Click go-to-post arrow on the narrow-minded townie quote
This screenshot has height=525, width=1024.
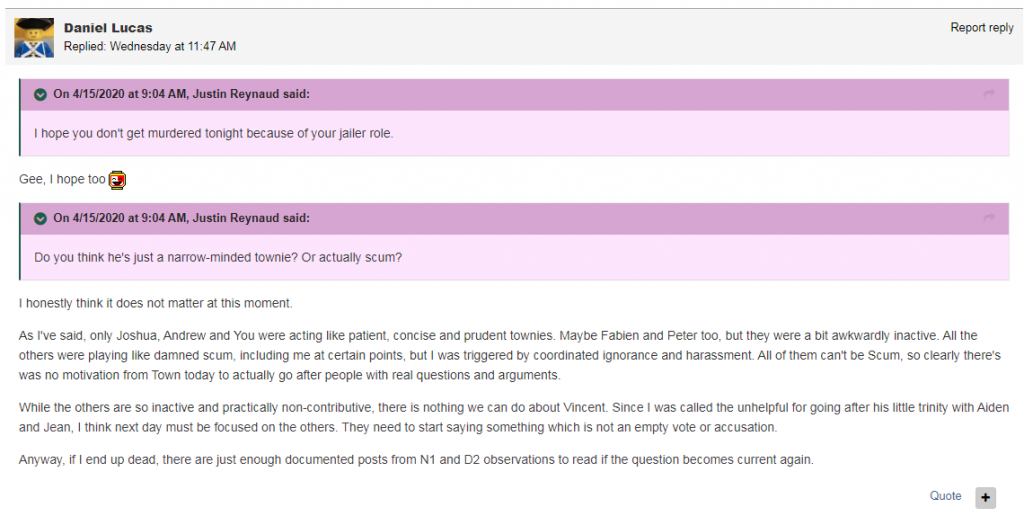989,219
